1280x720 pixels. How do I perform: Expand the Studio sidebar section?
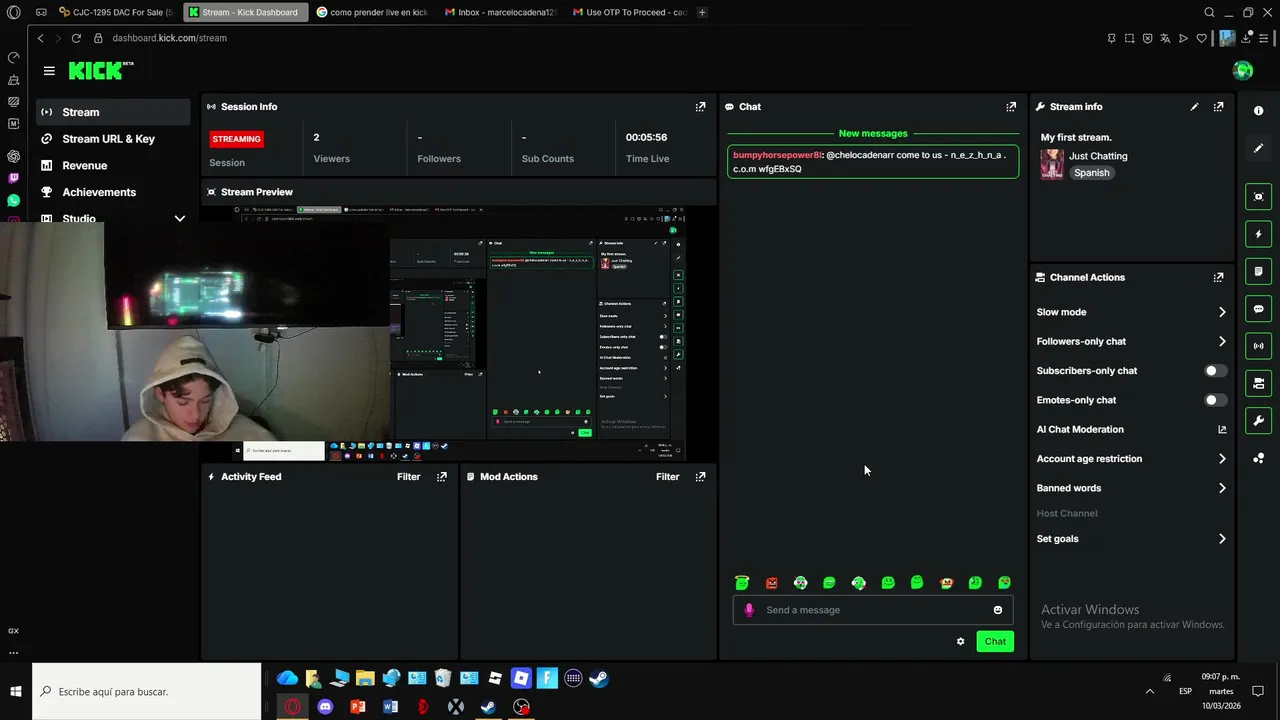[x=180, y=219]
